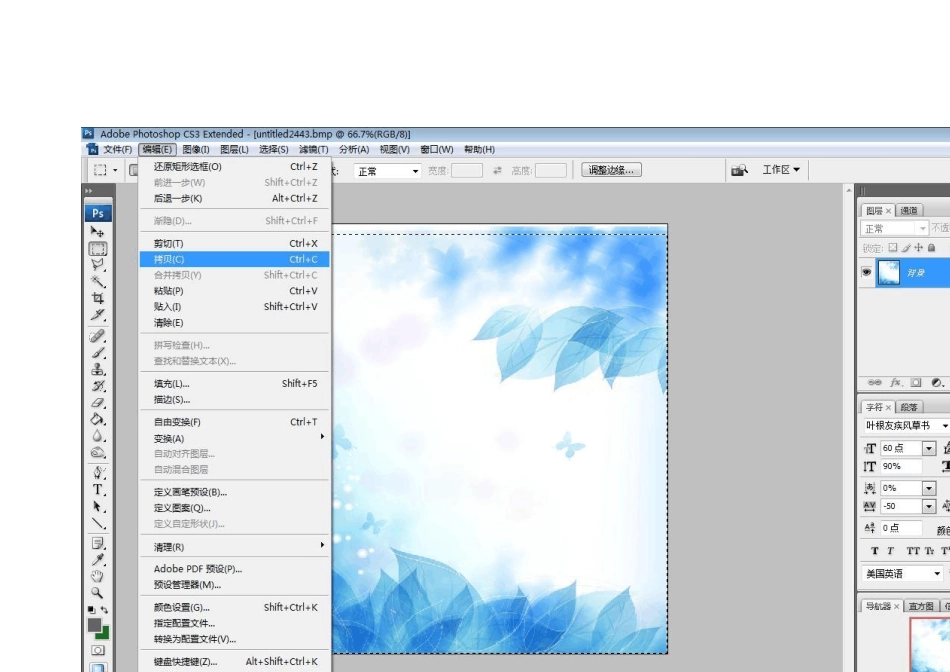Open layer blend mode 正常 dropdown
950x672 pixels.
894,228
